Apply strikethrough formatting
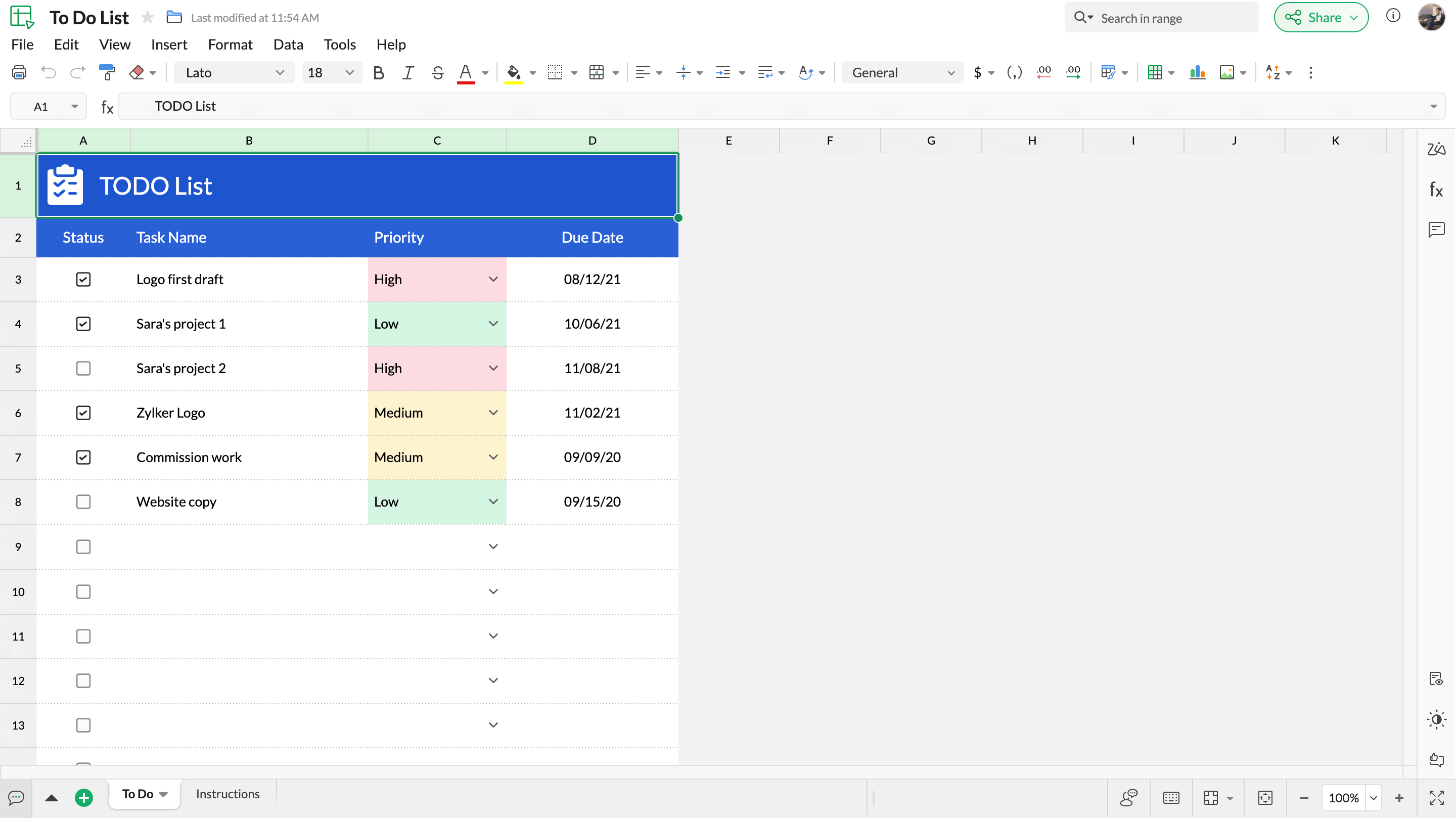This screenshot has width=1456, height=818. [x=437, y=72]
